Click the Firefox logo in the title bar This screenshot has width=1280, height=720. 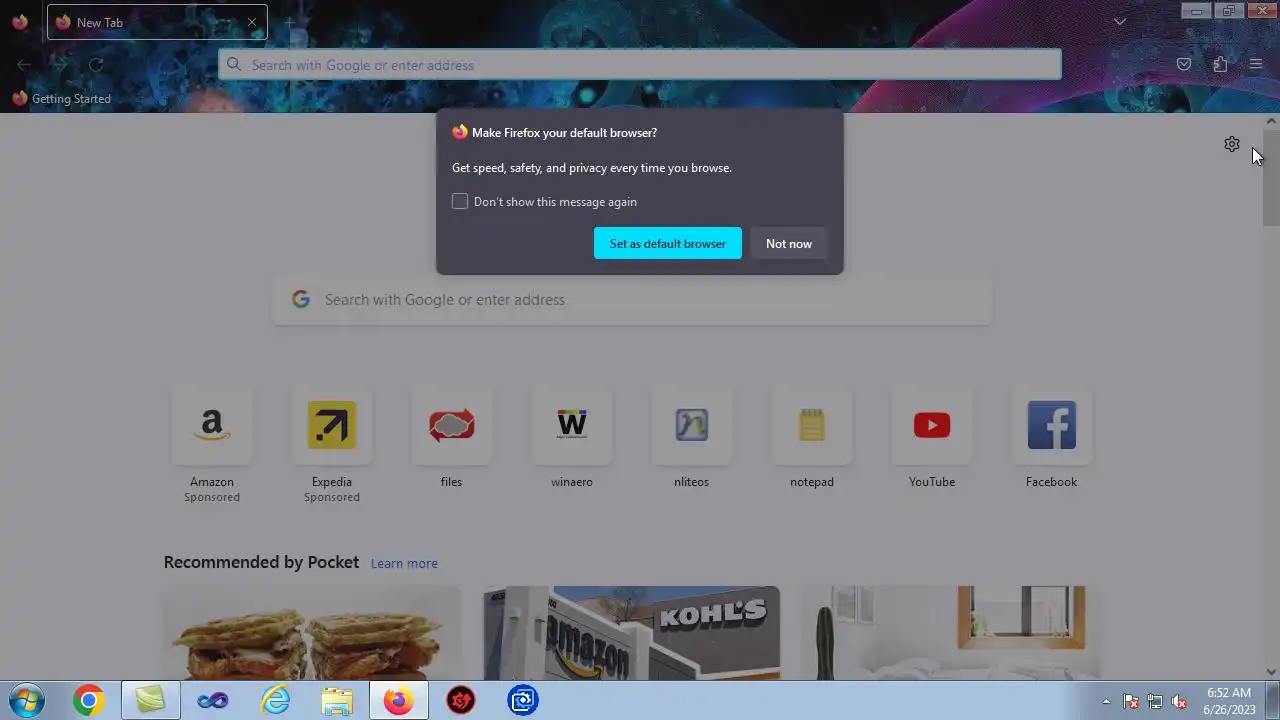click(20, 22)
